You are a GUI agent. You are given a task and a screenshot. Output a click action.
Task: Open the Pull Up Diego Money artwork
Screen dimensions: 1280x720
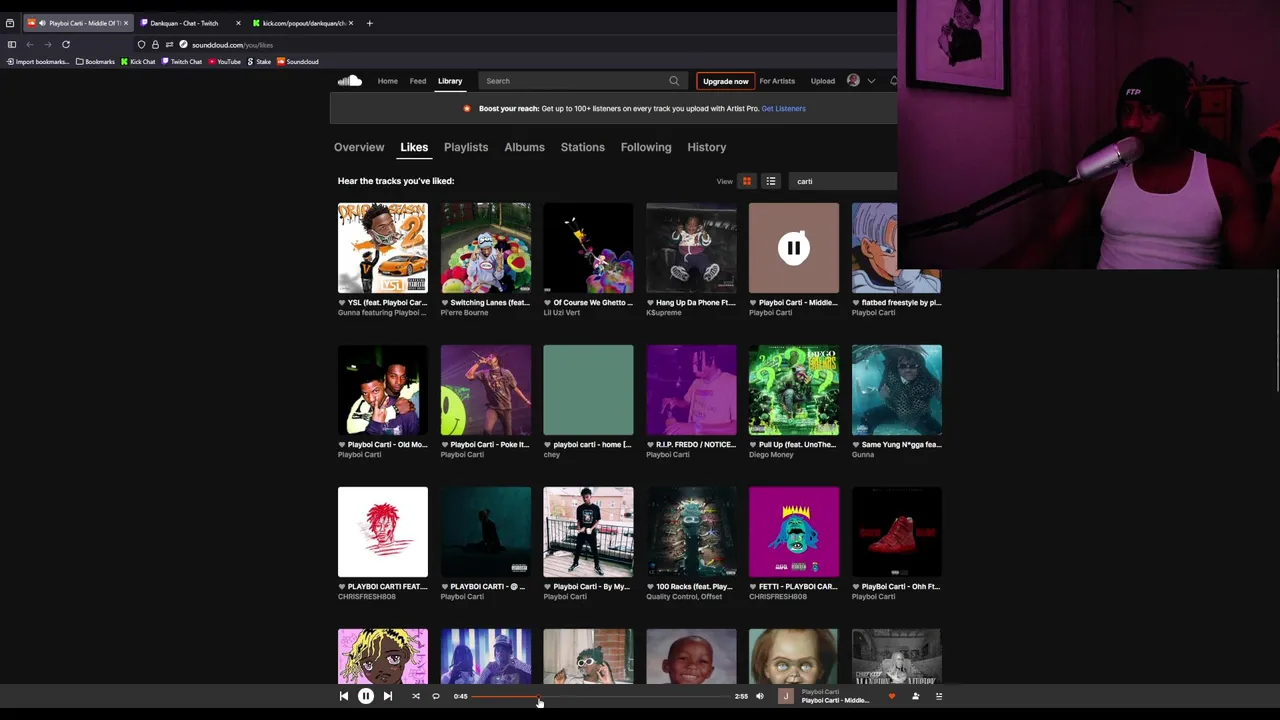point(794,390)
